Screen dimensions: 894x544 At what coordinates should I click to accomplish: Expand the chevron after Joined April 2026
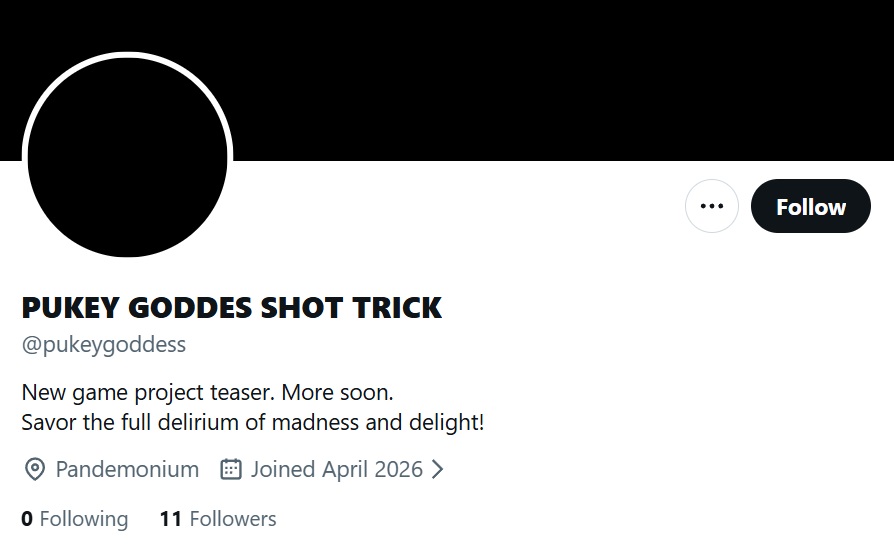coord(437,469)
